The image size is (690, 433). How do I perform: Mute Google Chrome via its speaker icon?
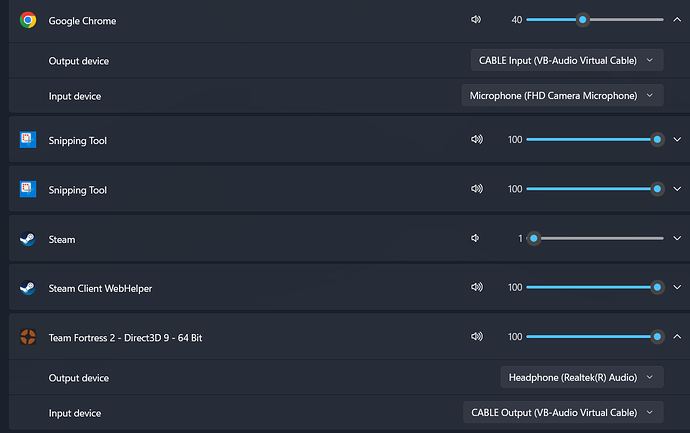click(x=476, y=20)
